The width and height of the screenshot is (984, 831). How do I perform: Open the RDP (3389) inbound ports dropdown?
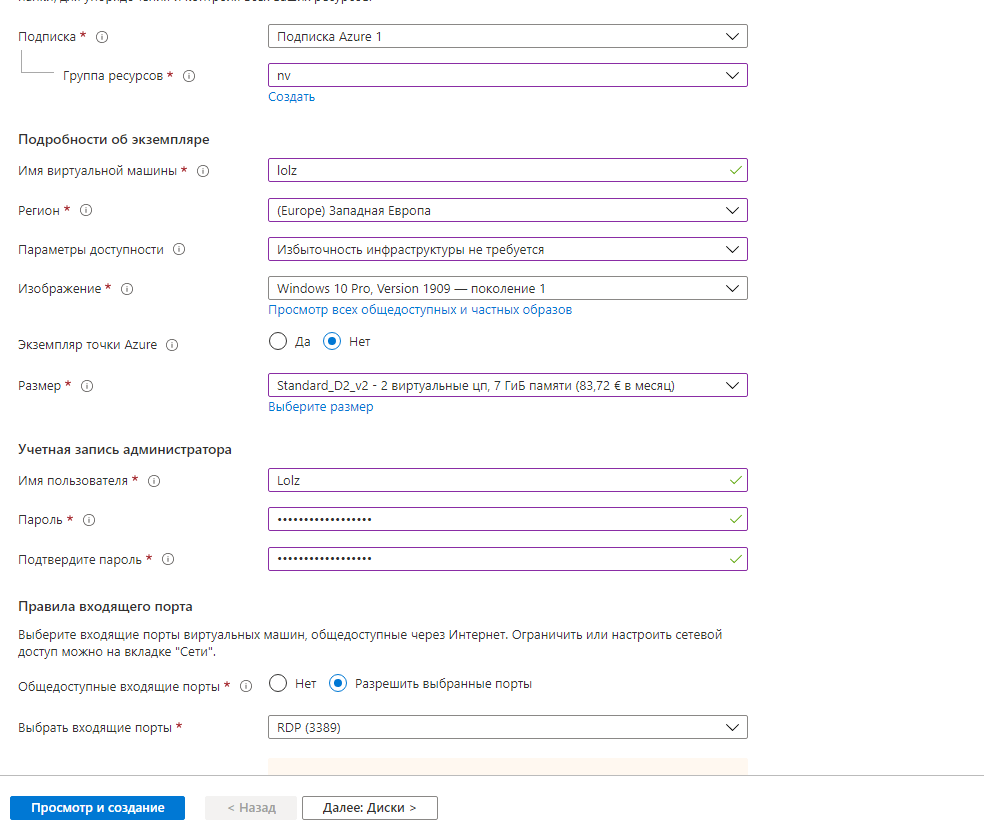[x=507, y=728]
